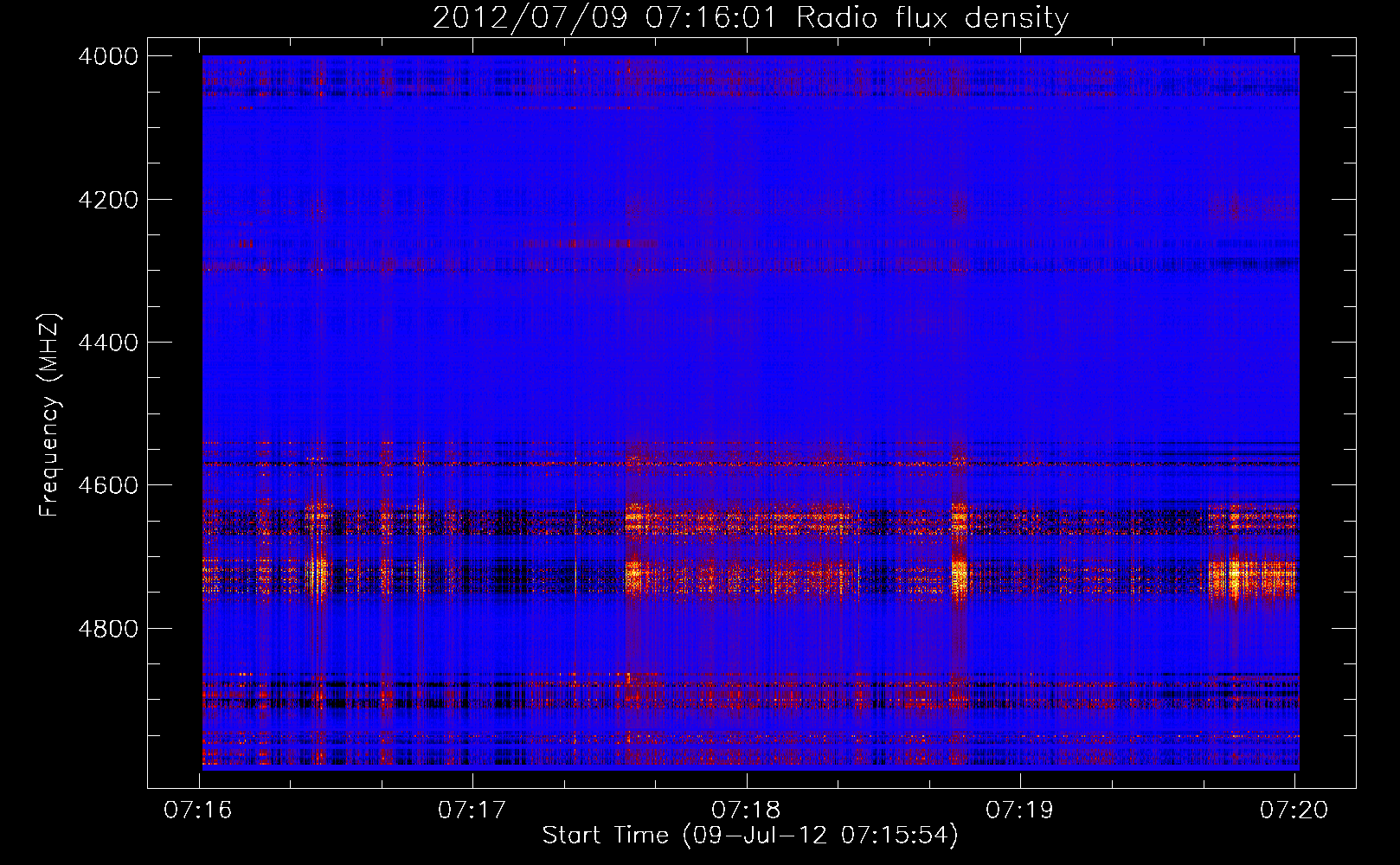Image resolution: width=1400 pixels, height=865 pixels.
Task: Select the 4200 frequency axis label
Action: pyautogui.click(x=107, y=200)
